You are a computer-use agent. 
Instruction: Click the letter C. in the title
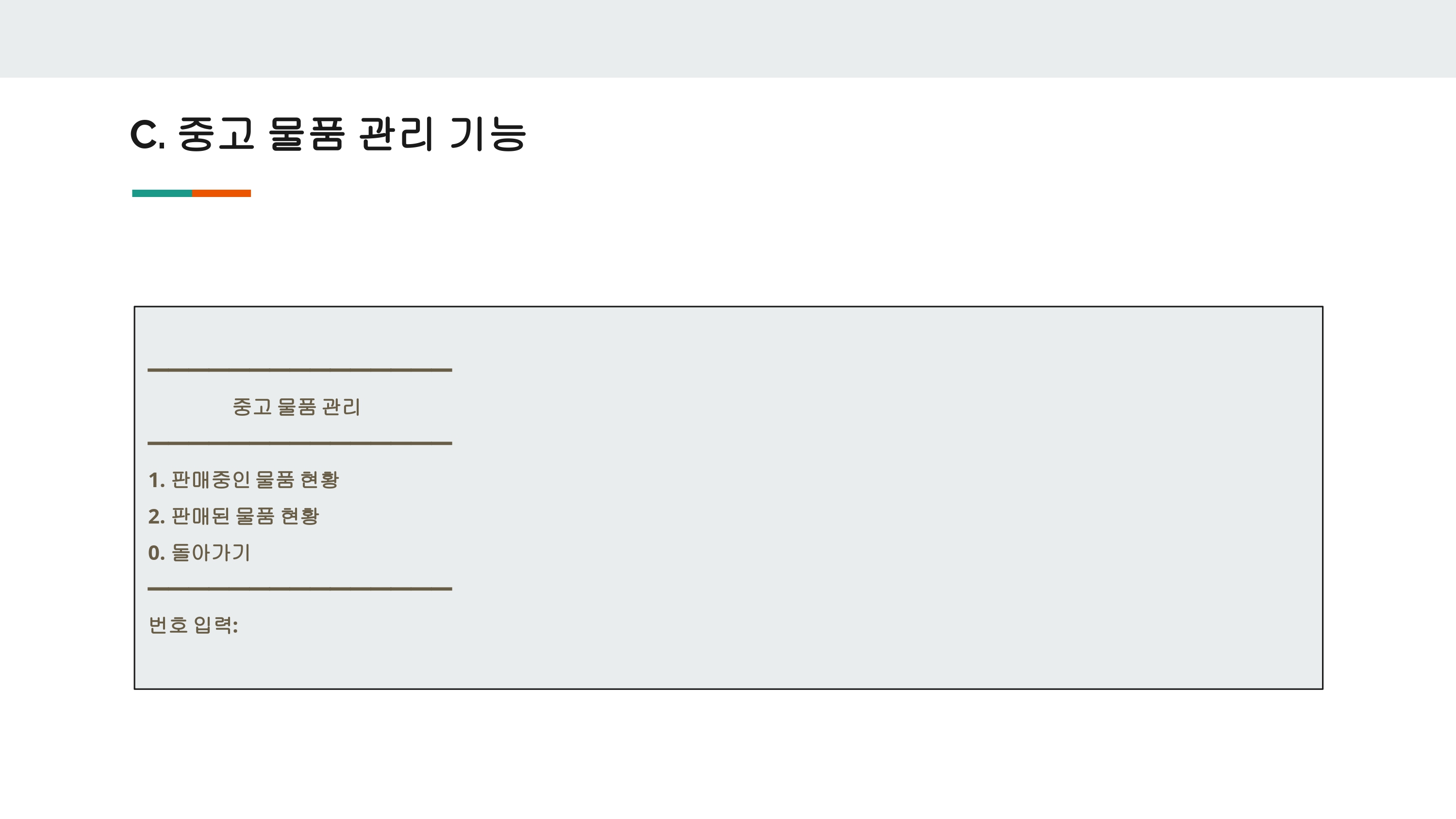[148, 134]
